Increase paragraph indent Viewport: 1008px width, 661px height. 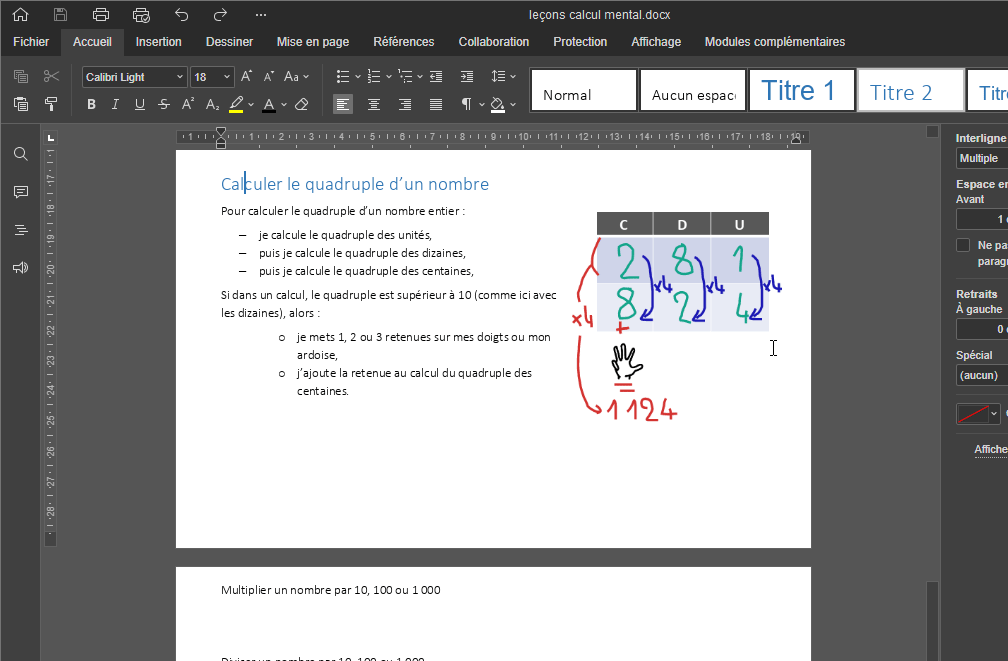coord(467,77)
